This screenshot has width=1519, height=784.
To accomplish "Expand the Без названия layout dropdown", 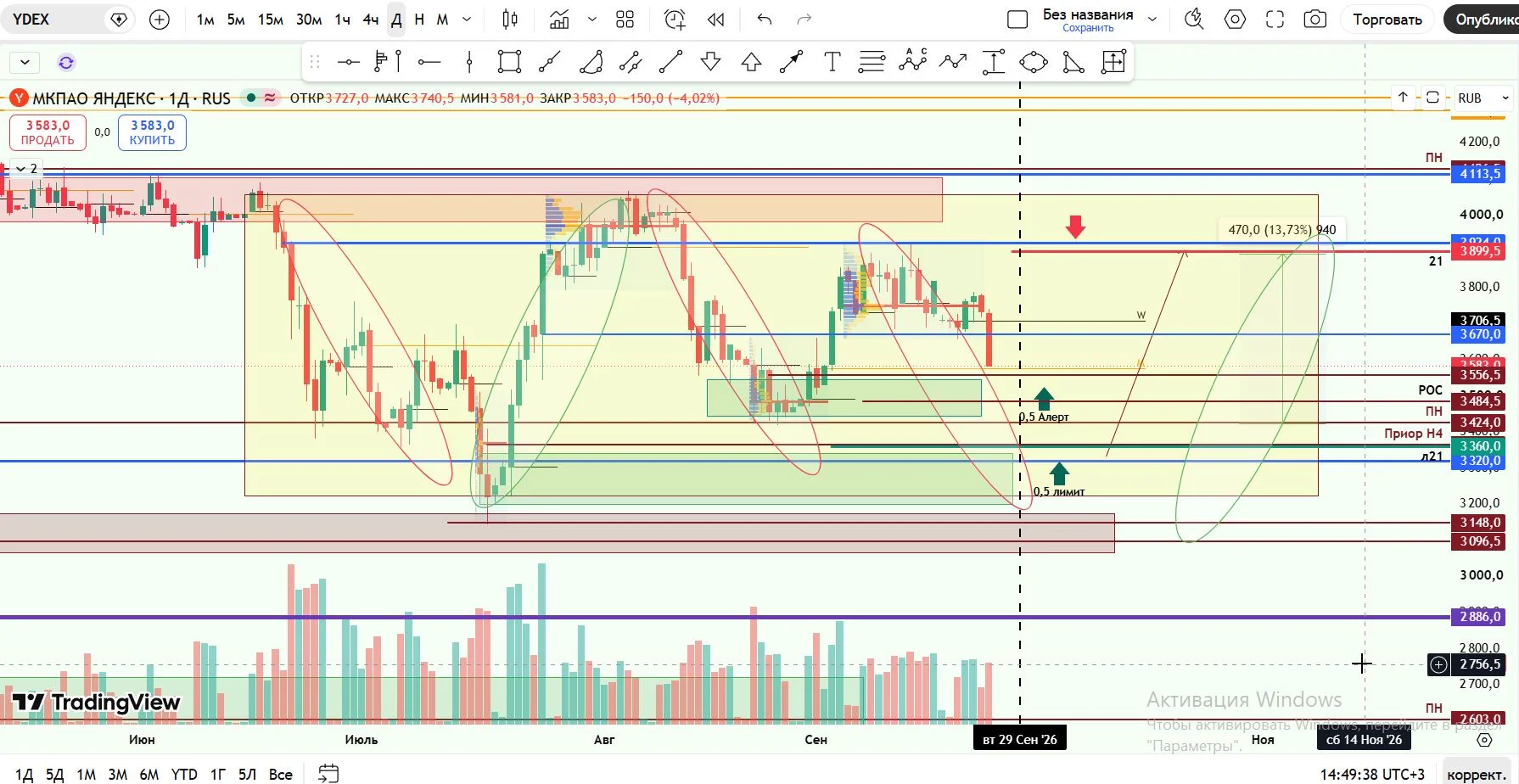I will 1152,20.
